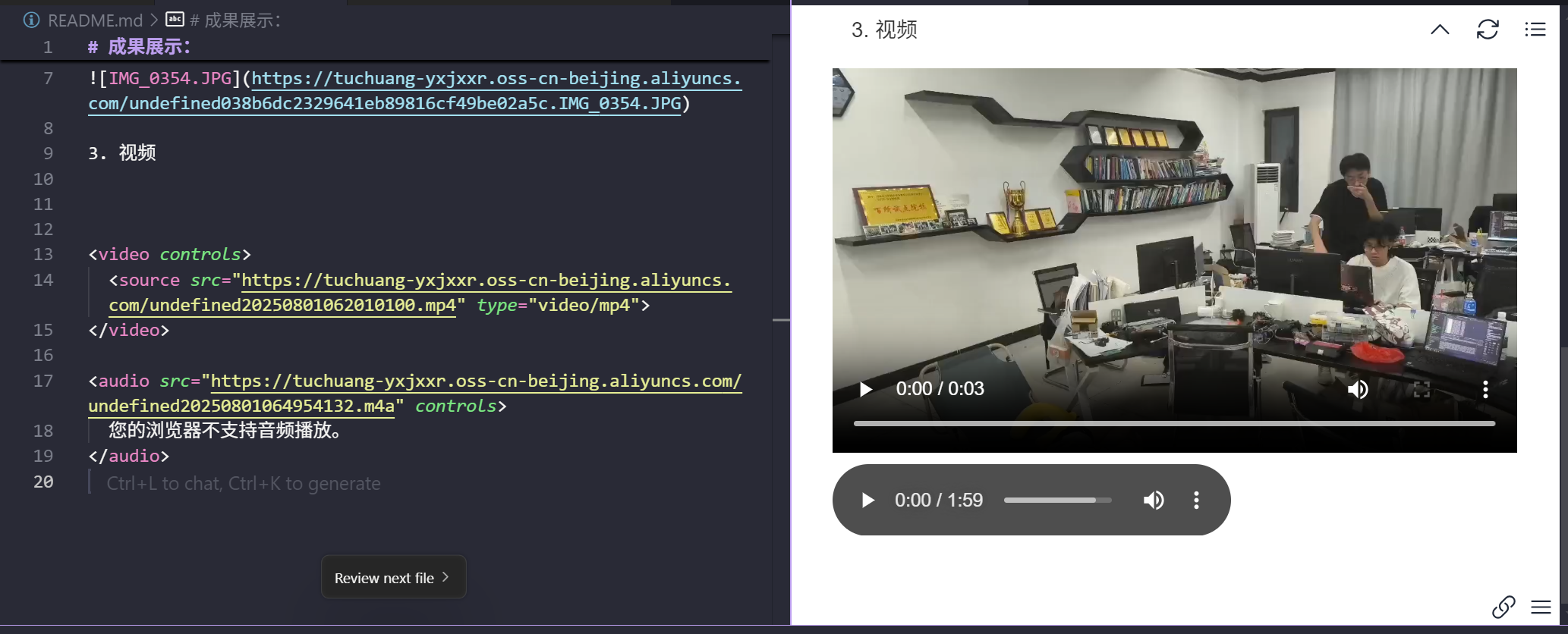This screenshot has width=1568, height=634.
Task: Mute the audio player volume
Action: [x=1153, y=501]
